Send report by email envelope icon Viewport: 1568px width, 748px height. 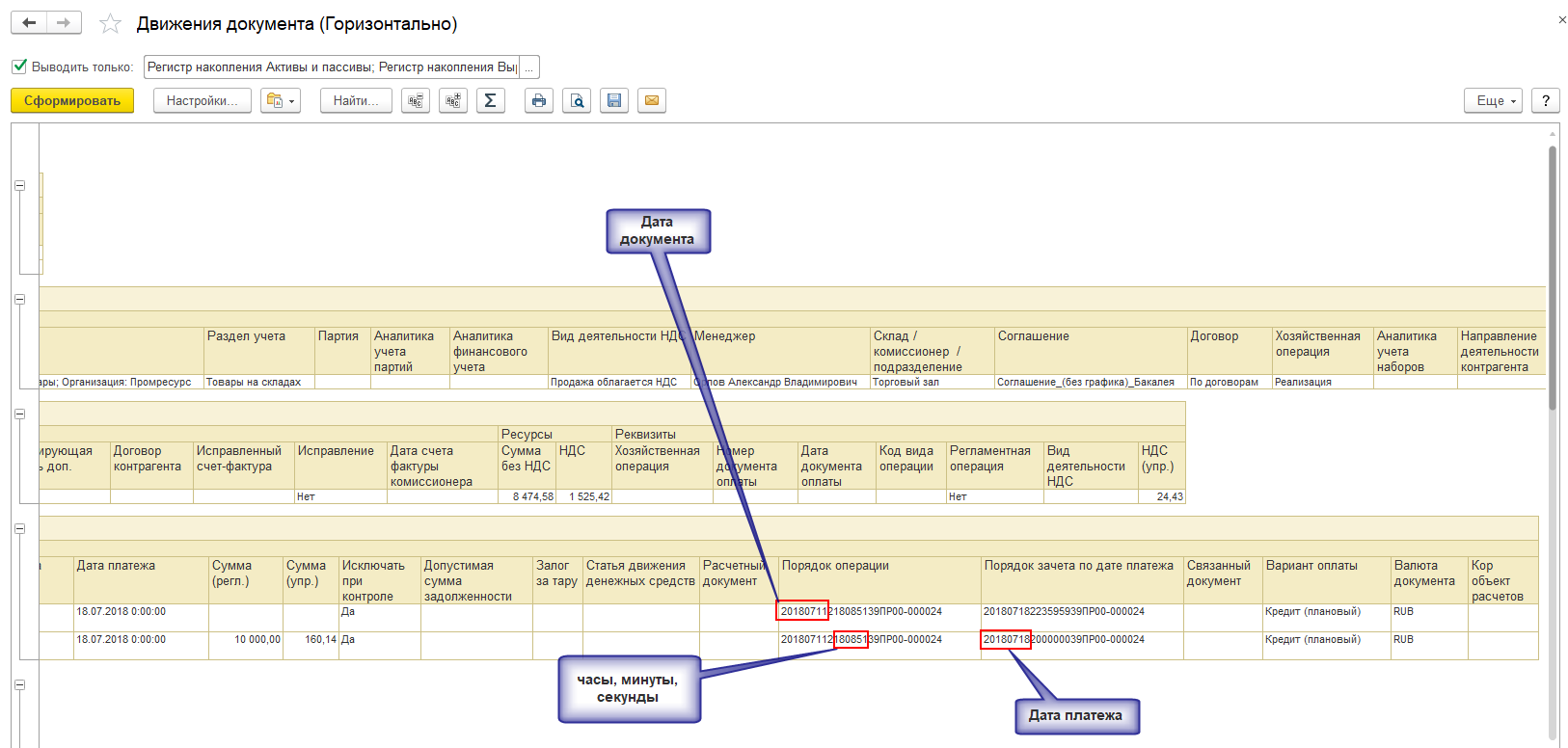pyautogui.click(x=652, y=100)
